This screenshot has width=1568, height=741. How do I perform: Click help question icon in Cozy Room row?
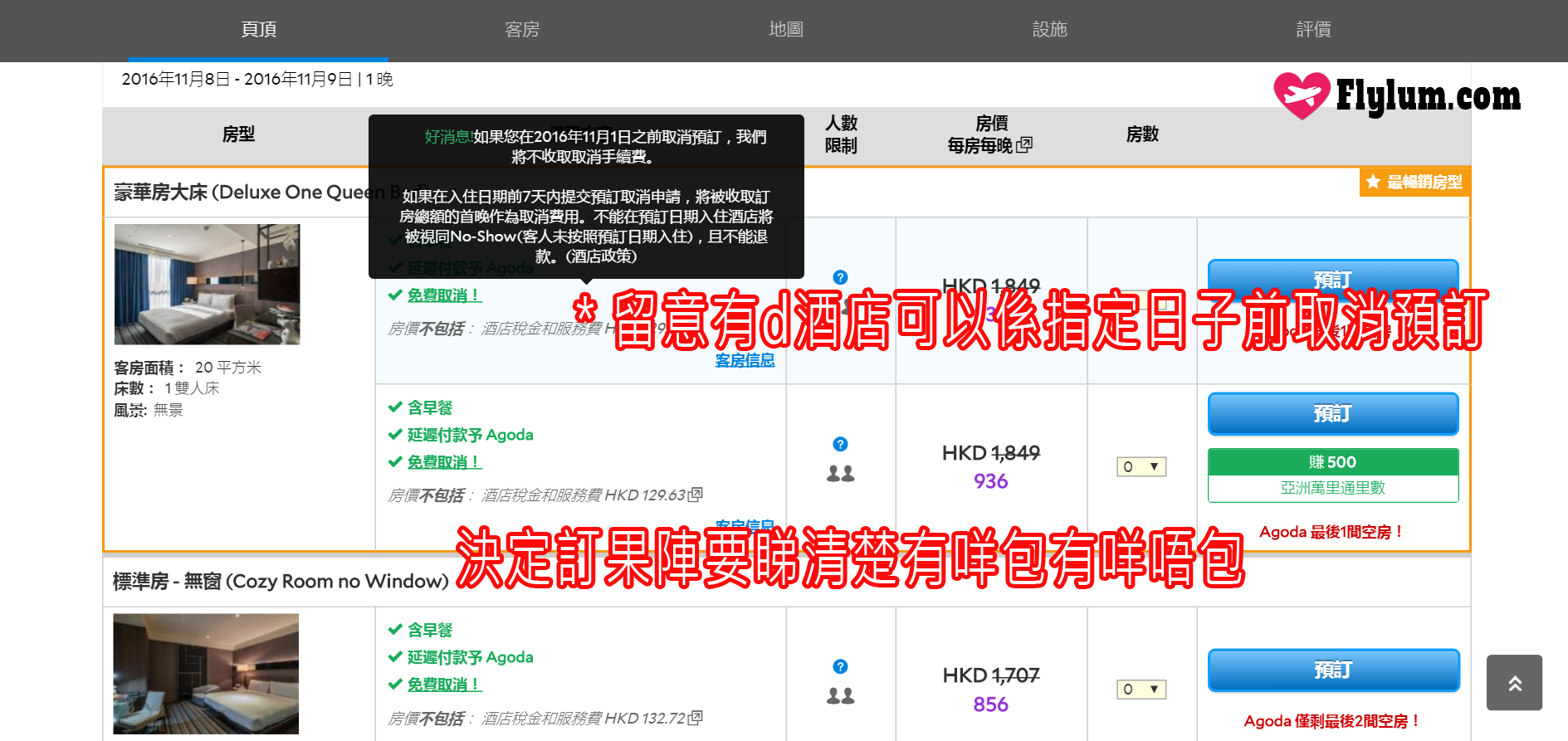pos(840,666)
